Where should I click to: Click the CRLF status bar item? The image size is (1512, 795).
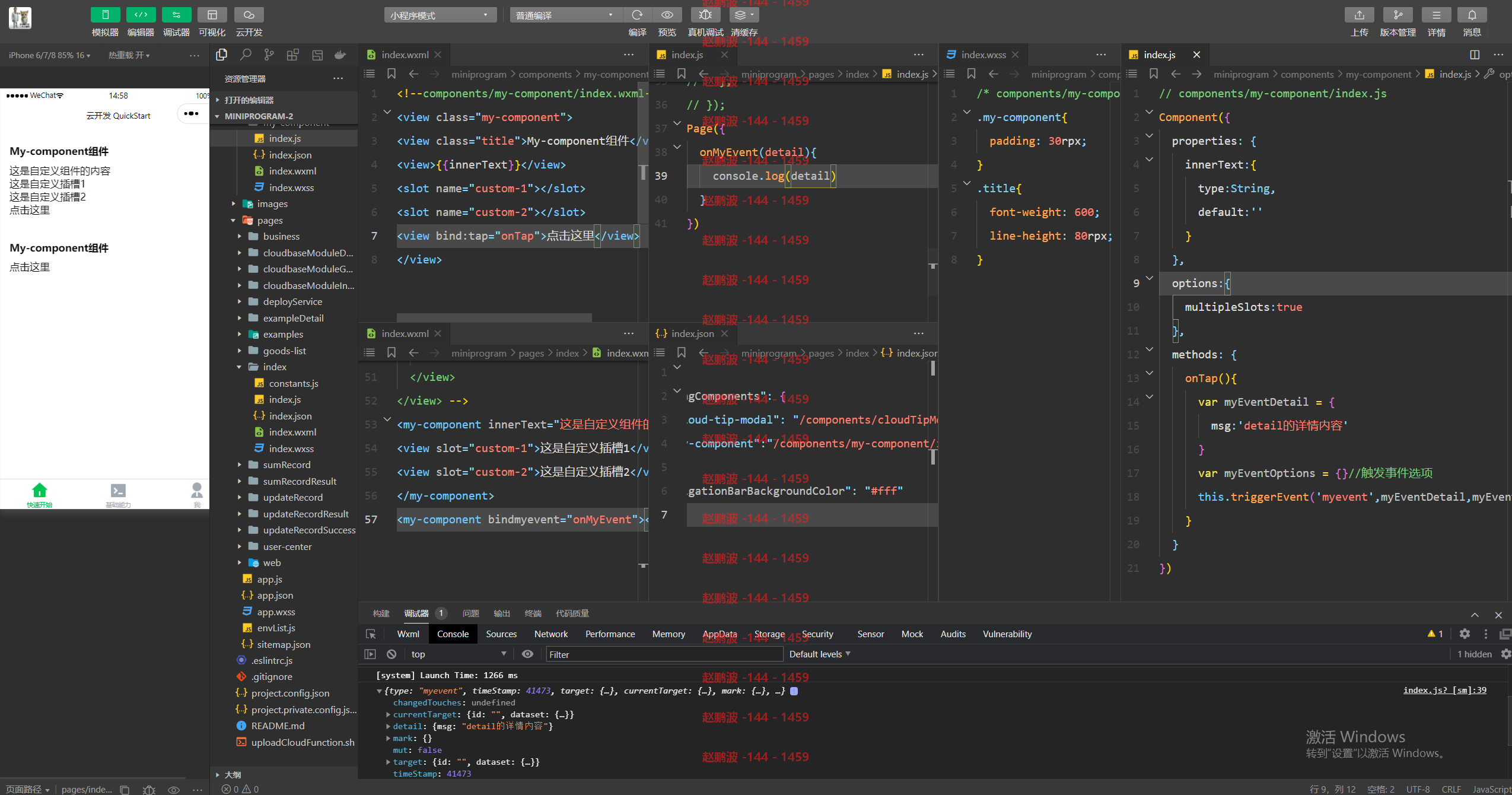pos(1451,789)
